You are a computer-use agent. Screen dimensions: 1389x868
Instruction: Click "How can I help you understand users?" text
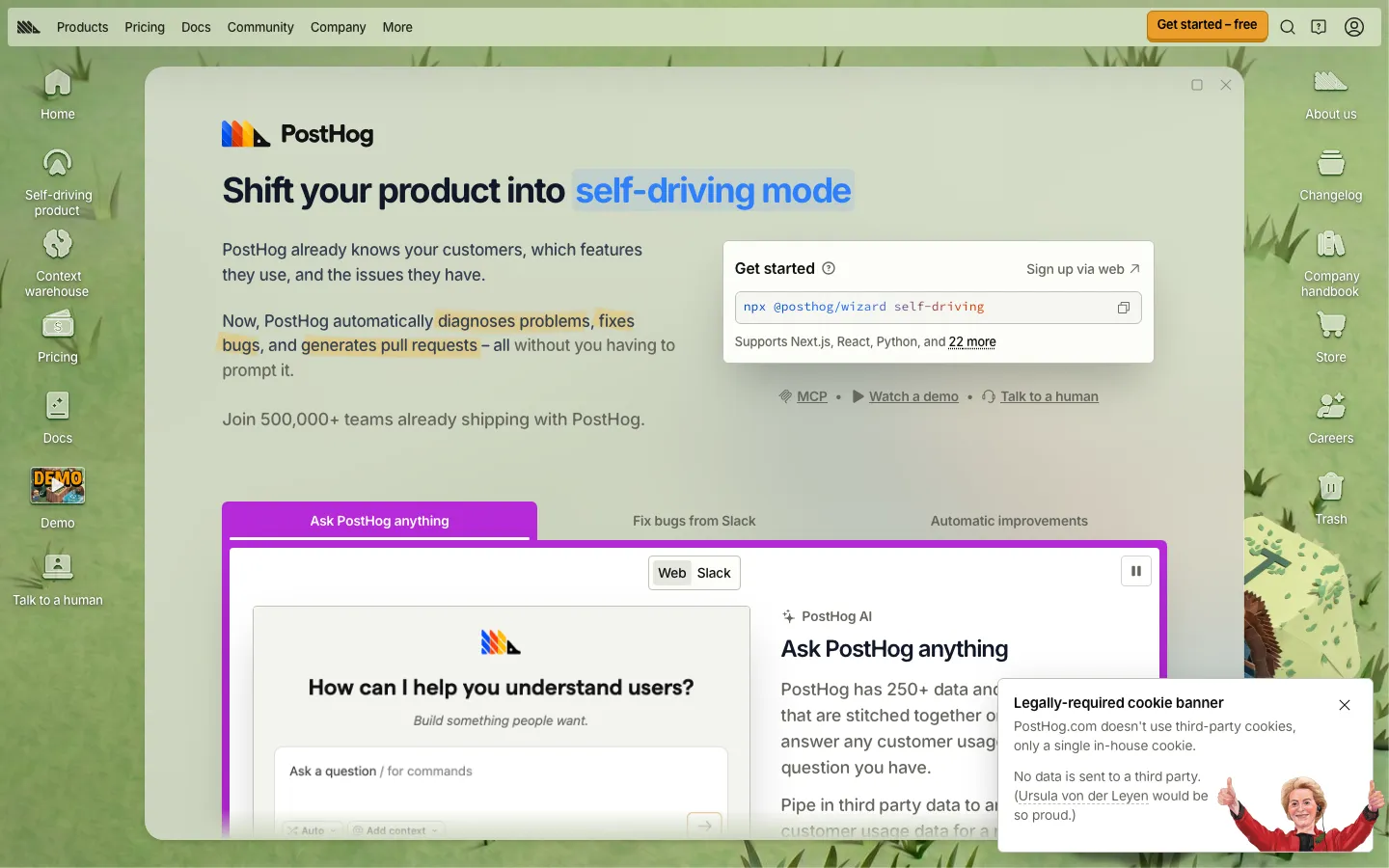501,688
